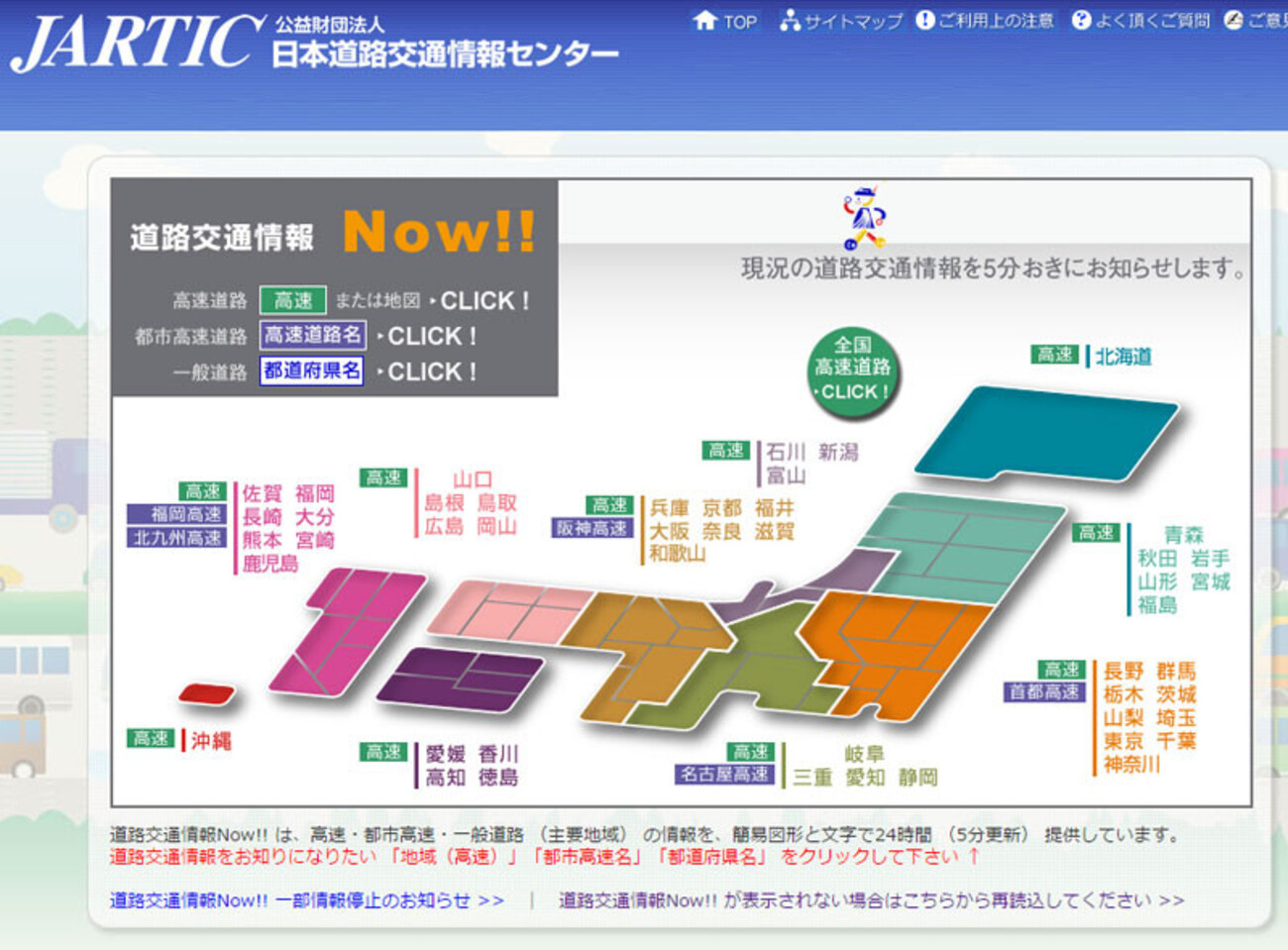Image resolution: width=1288 pixels, height=950 pixels.
Task: Click the JARTIC logo
Action: [x=137, y=44]
